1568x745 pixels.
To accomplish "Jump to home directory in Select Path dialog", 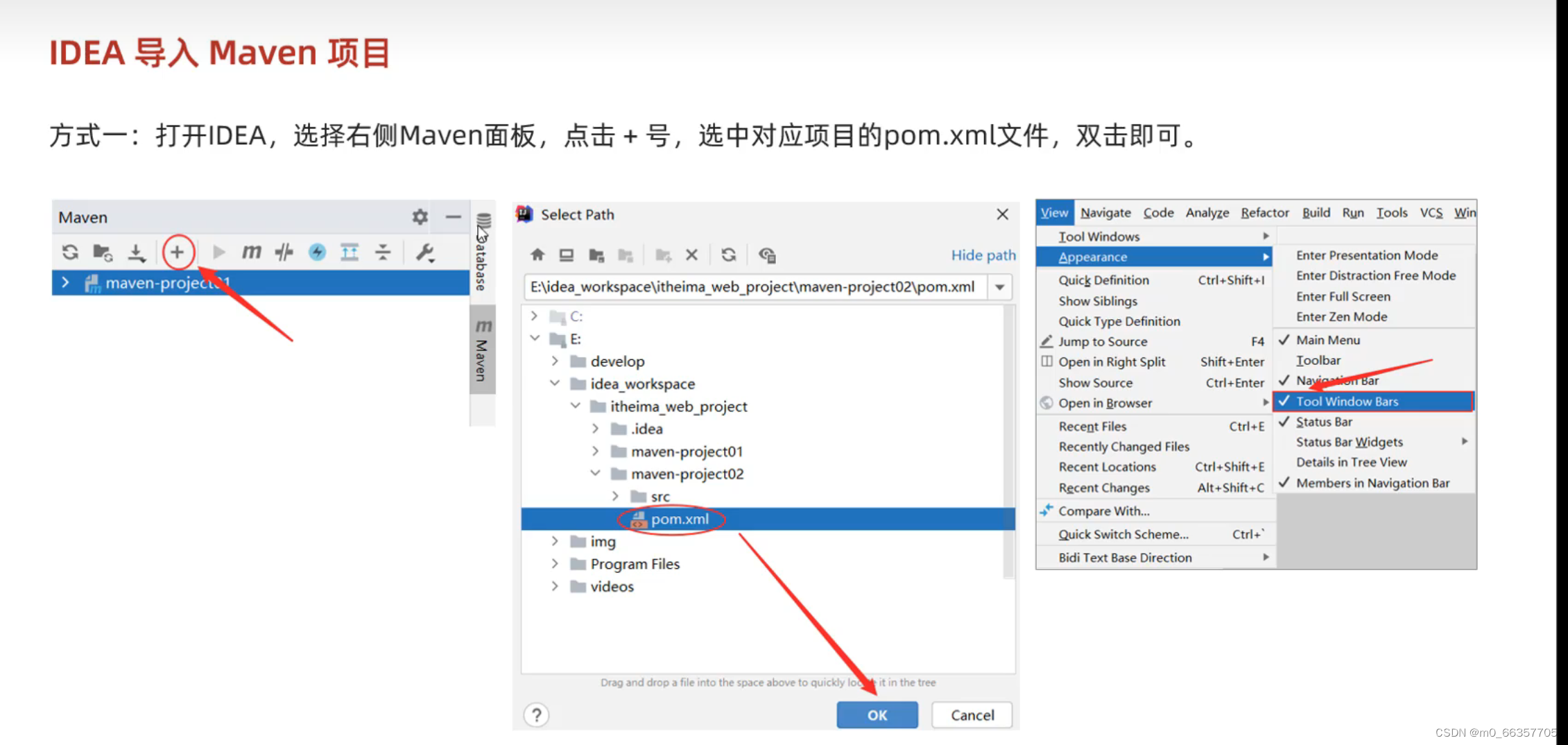I will tap(537, 255).
